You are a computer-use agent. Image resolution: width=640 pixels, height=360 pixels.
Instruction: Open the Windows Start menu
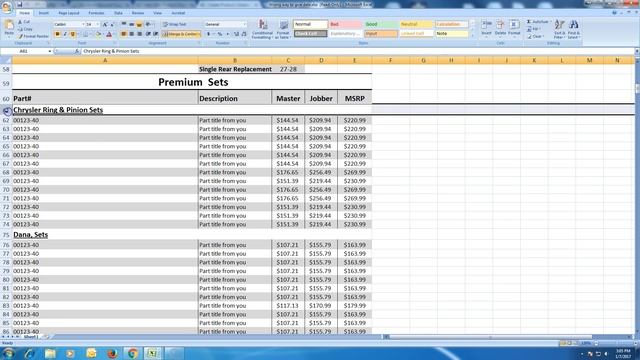coord(9,353)
